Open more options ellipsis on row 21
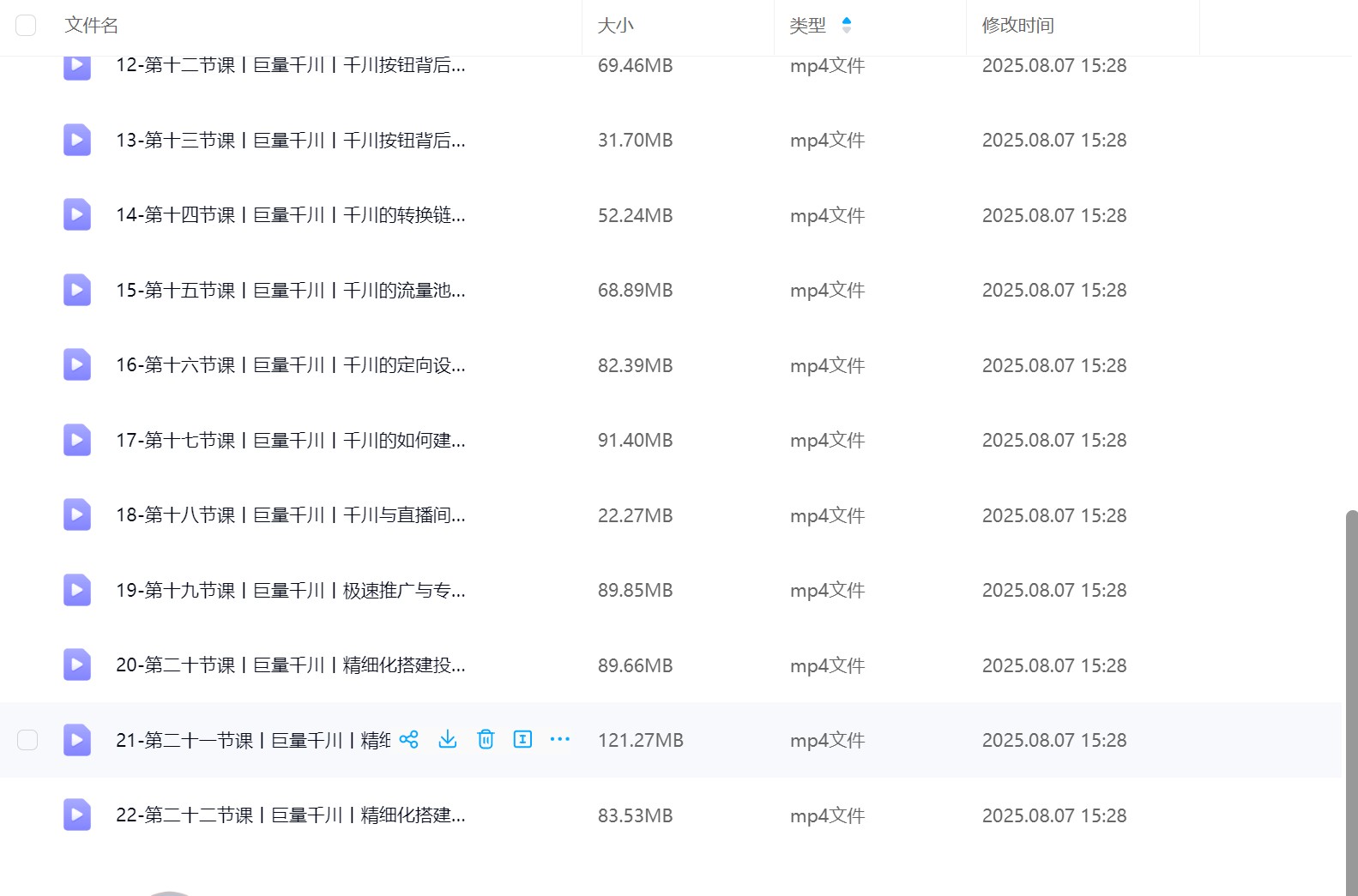The height and width of the screenshot is (896, 1358). coord(560,739)
